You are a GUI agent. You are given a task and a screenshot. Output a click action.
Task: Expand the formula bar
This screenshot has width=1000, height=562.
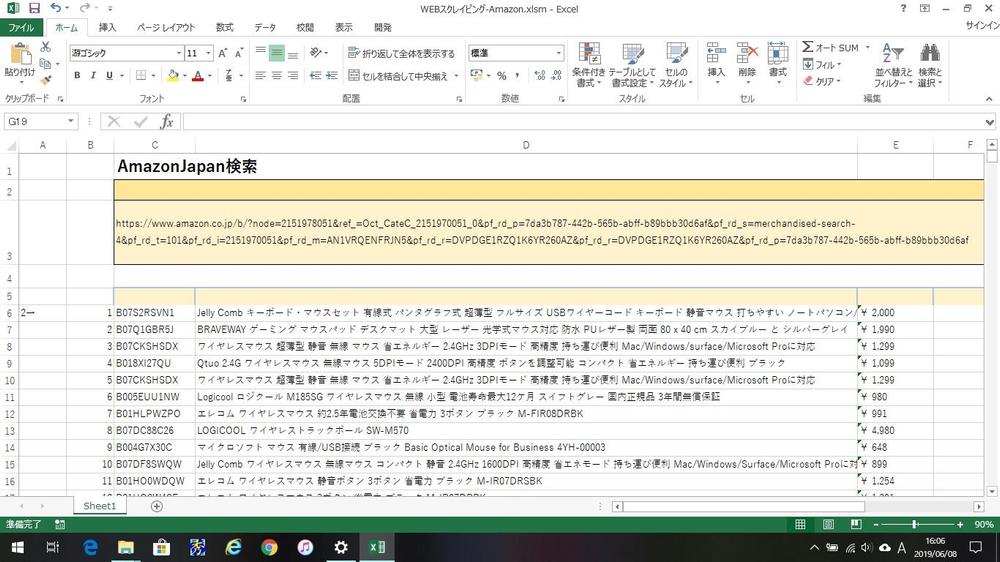coord(989,122)
